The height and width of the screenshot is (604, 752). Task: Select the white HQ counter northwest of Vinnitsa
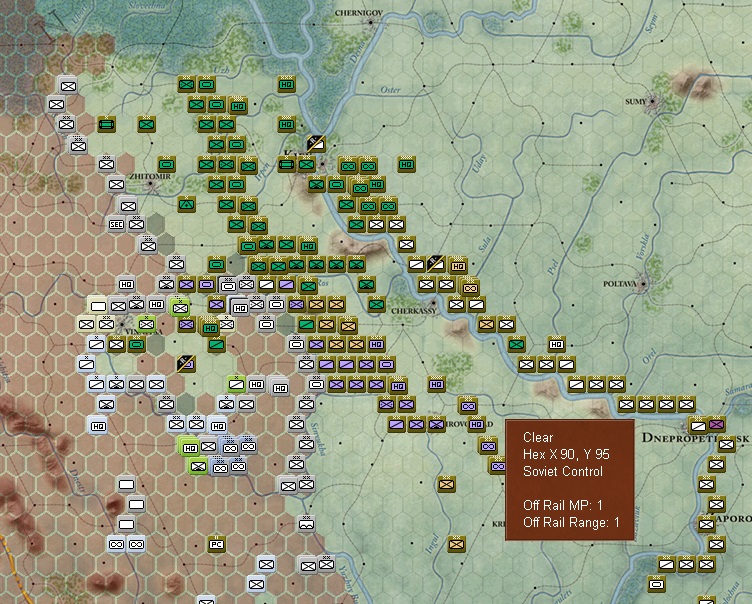coord(126,284)
